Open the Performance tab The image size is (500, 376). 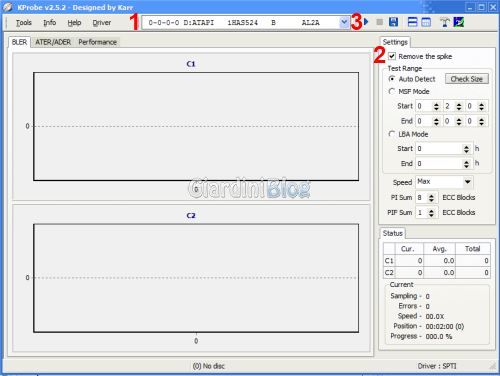tap(97, 42)
